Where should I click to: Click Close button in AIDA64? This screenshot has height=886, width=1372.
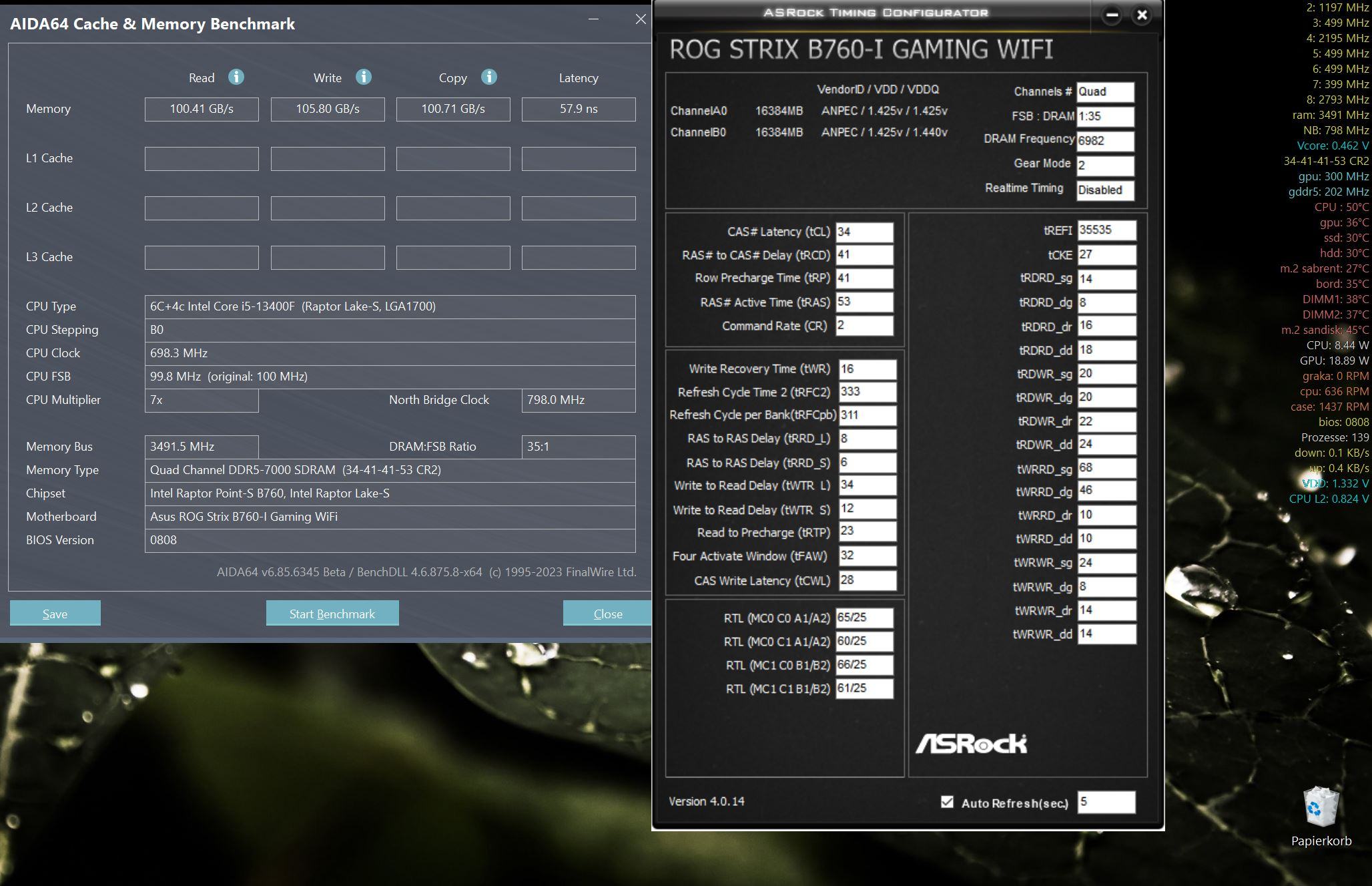607,613
